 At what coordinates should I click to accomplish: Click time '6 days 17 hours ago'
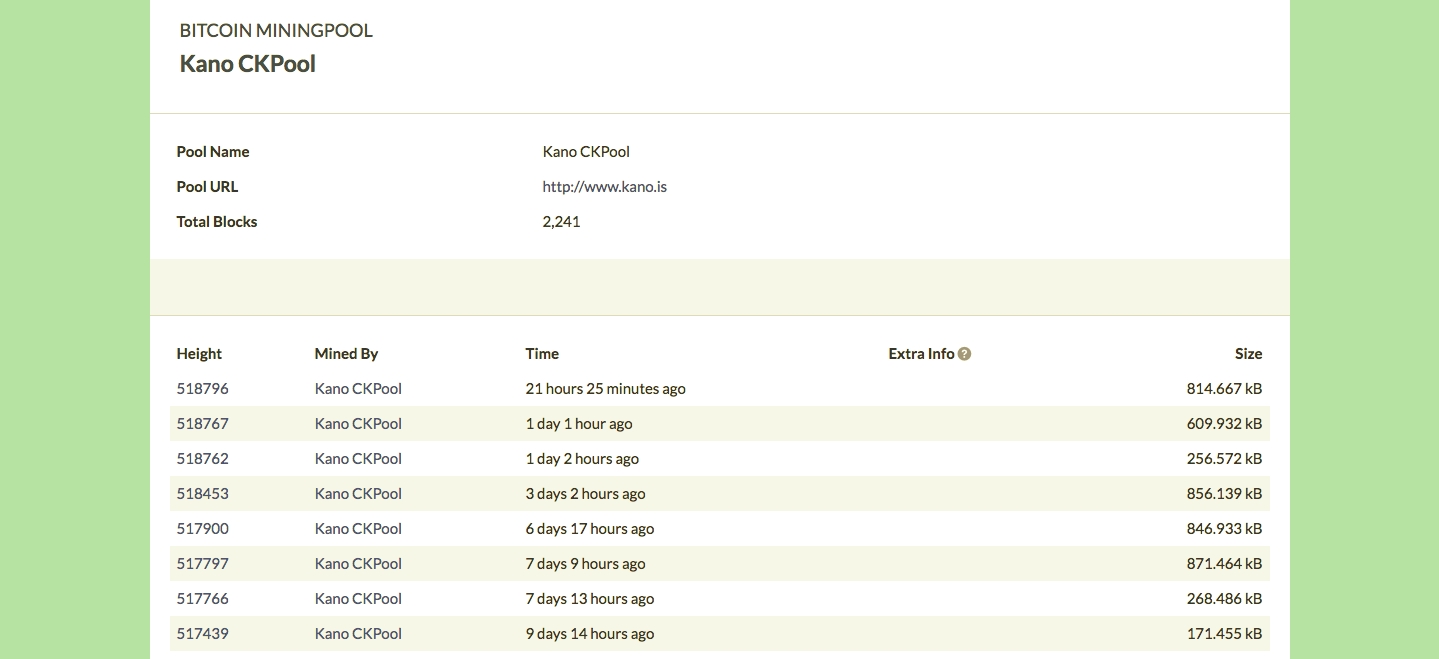pyautogui.click(x=590, y=529)
